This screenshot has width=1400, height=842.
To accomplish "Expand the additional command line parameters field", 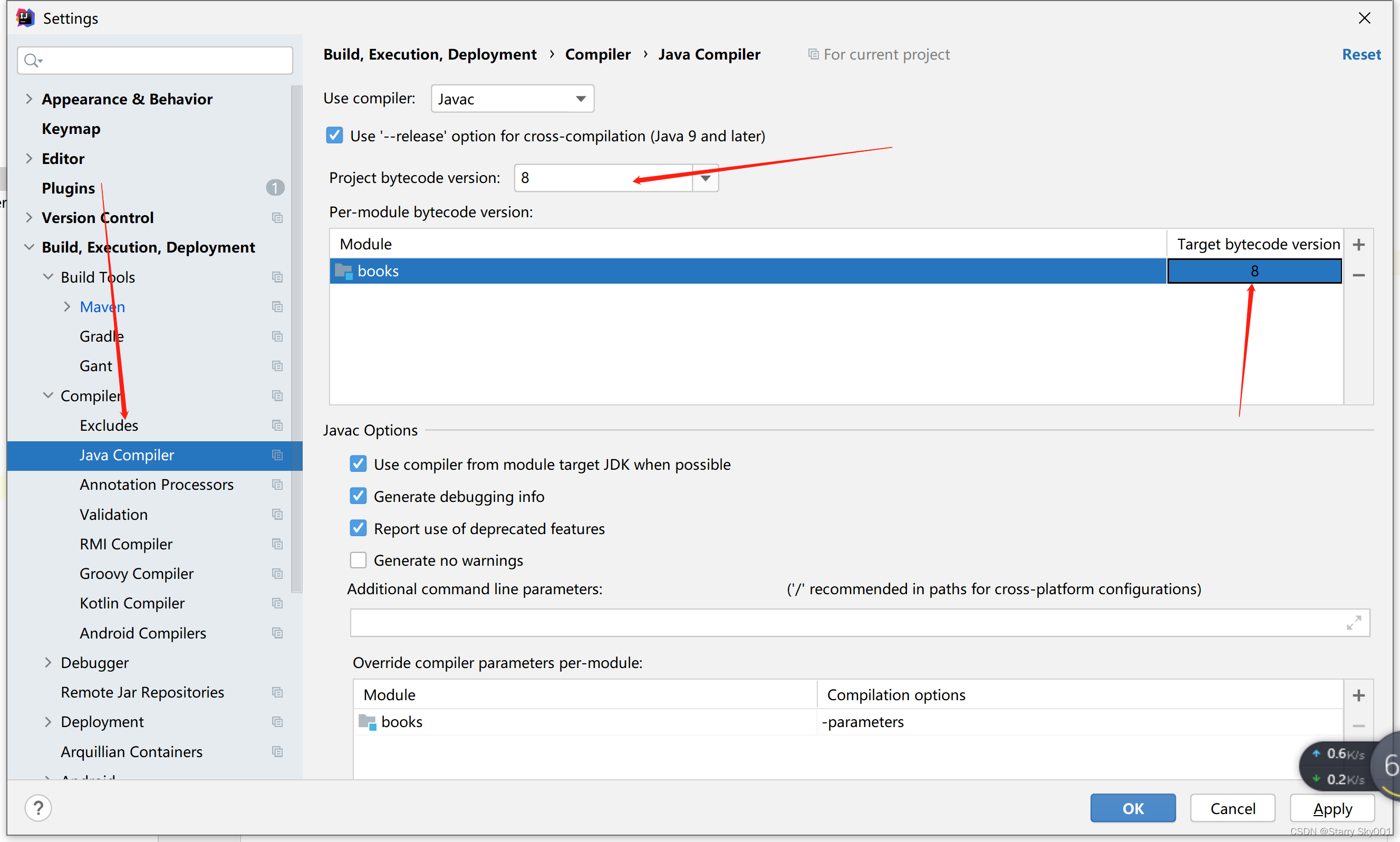I will tap(1354, 623).
